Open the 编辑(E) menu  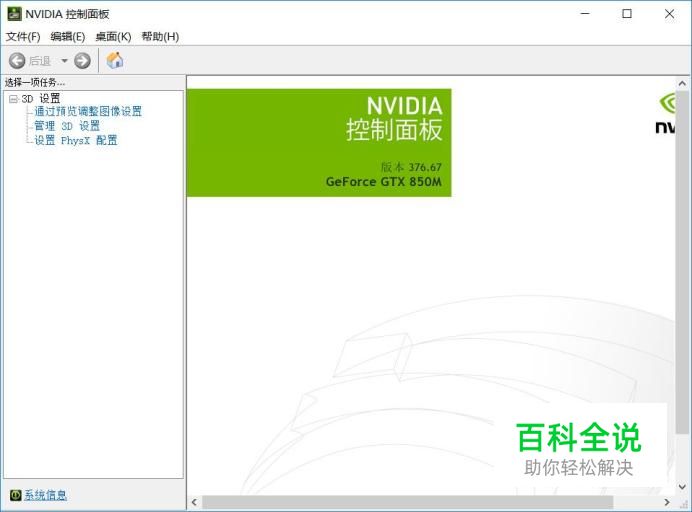coord(68,37)
